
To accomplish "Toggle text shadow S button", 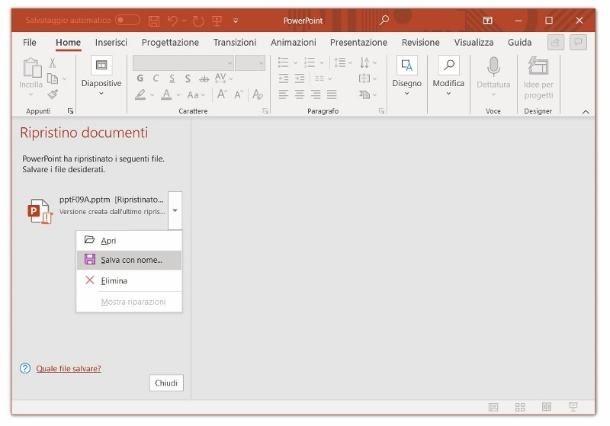I will pyautogui.click(x=188, y=79).
